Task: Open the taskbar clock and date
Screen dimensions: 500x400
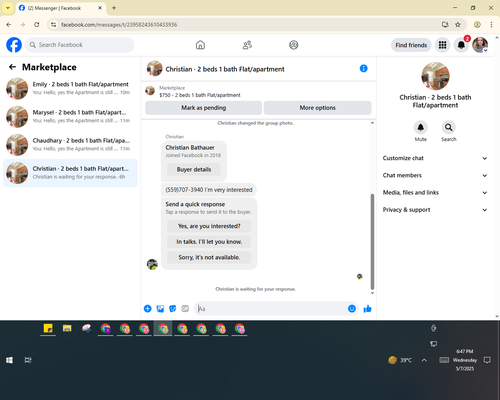Action: click(x=465, y=360)
